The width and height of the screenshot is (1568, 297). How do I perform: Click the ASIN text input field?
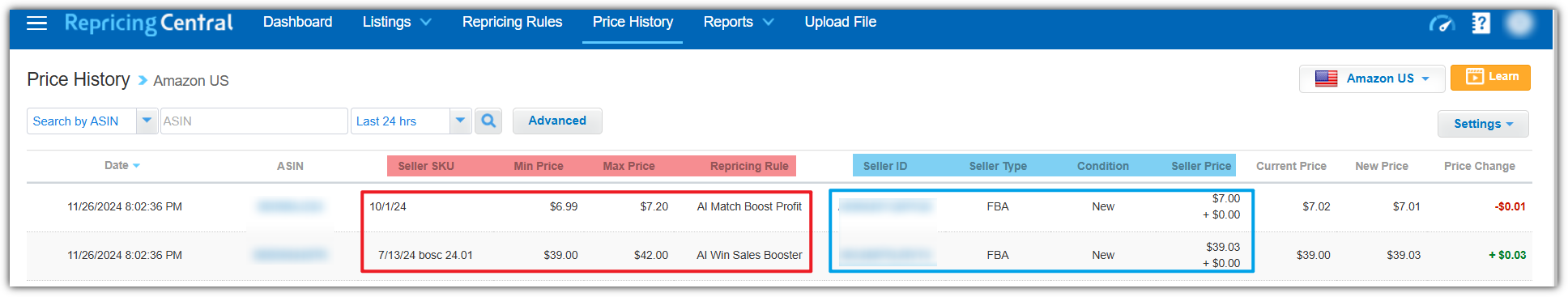(254, 121)
